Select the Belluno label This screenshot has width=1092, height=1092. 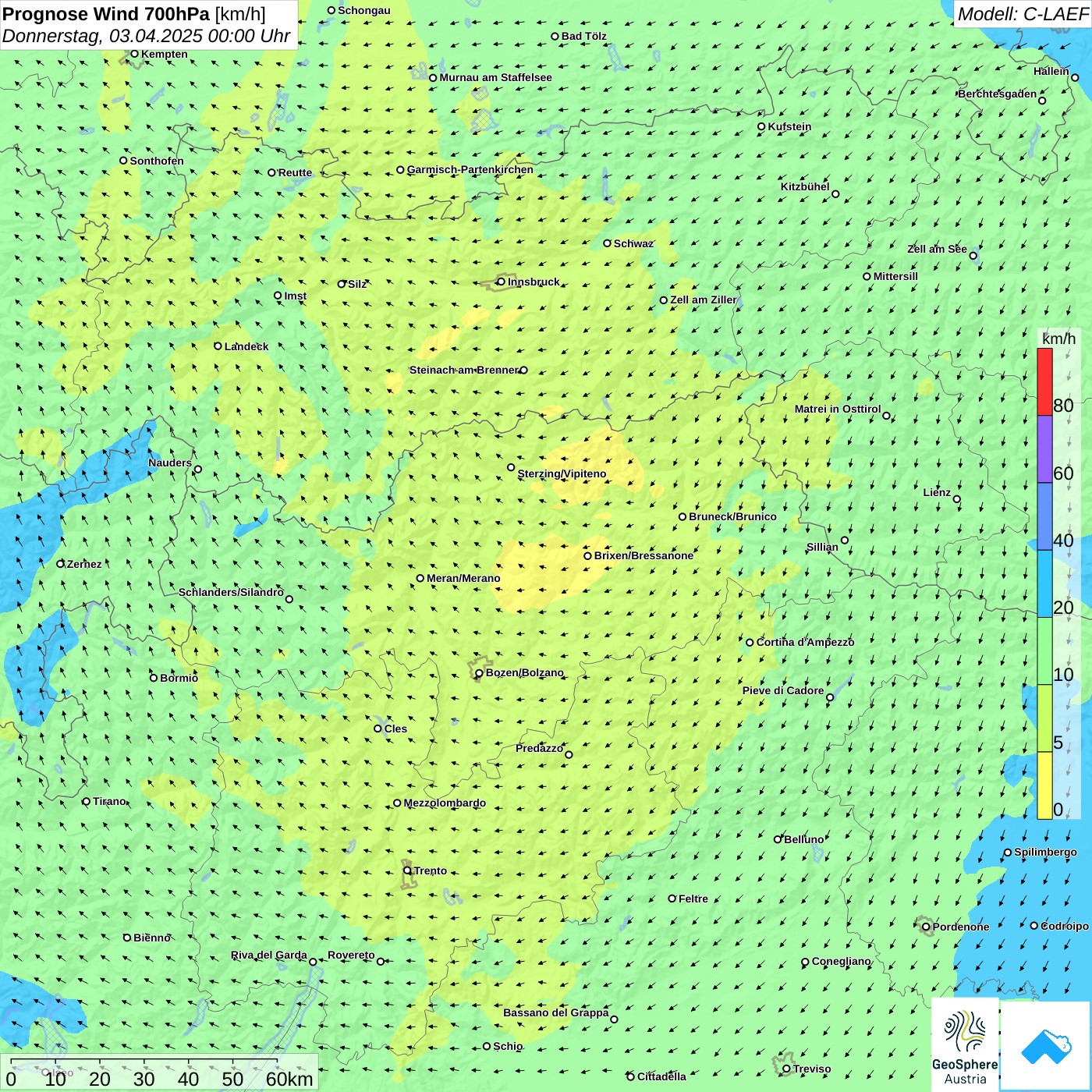click(803, 839)
